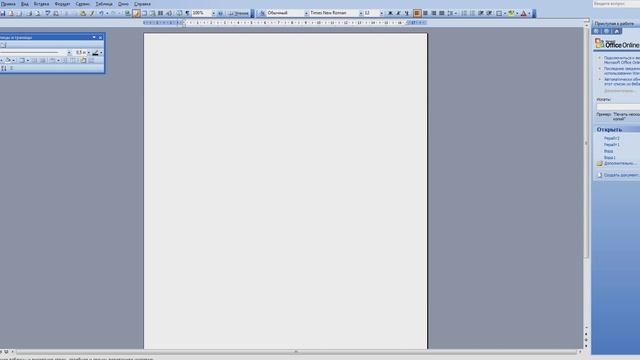Click the sort ascending icon in Tables and Borders
The width and height of the screenshot is (640, 360).
tap(4, 68)
